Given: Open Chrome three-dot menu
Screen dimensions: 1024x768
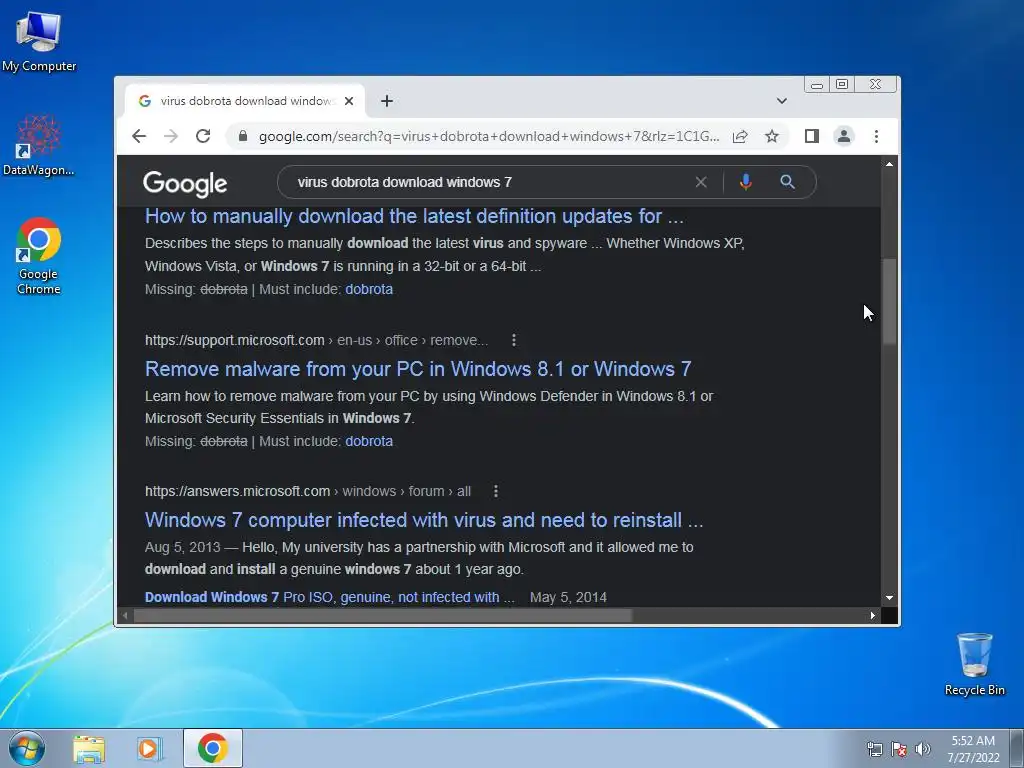Looking at the screenshot, I should 876,136.
